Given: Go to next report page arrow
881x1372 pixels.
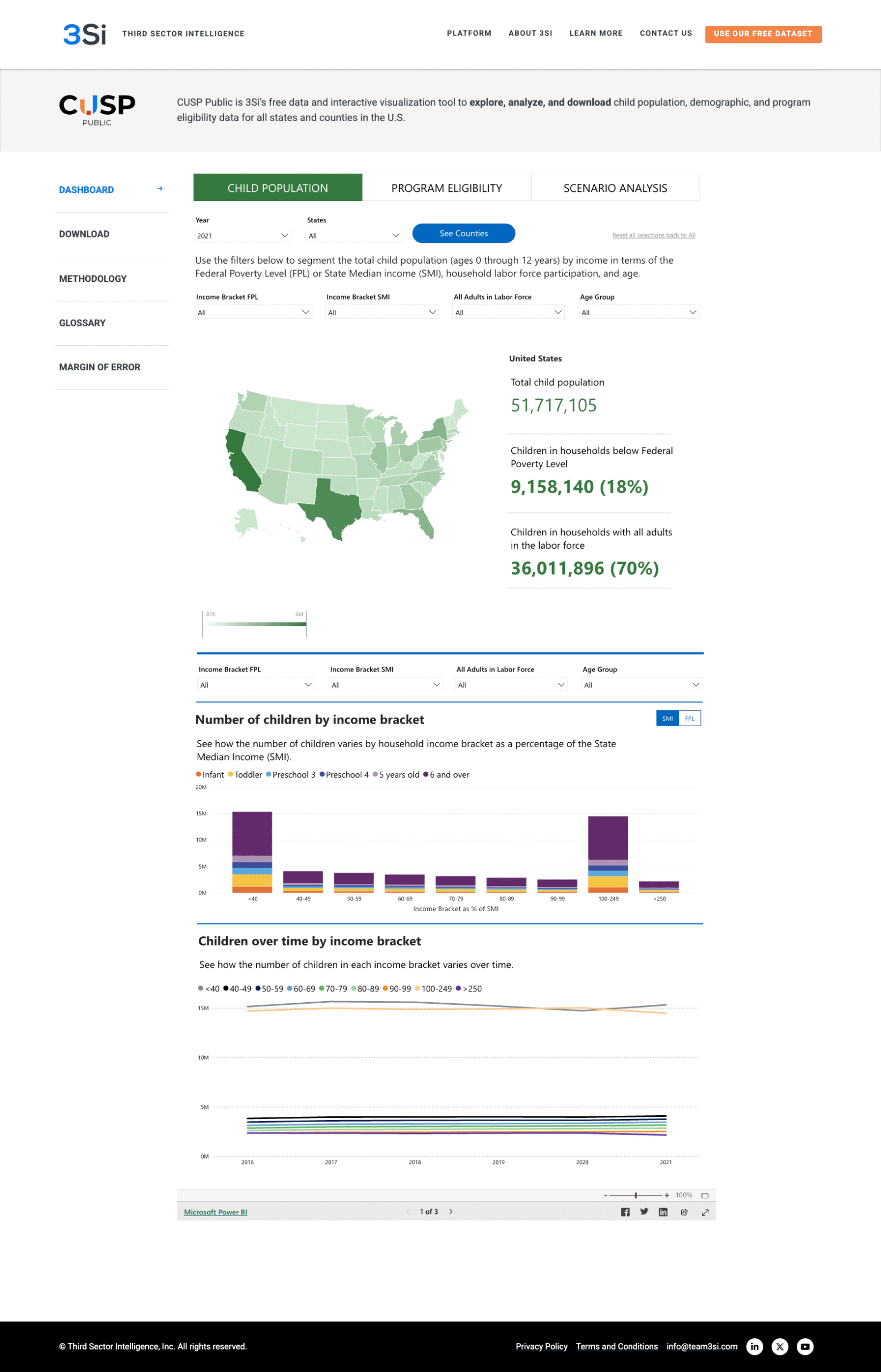Looking at the screenshot, I should [x=451, y=1212].
